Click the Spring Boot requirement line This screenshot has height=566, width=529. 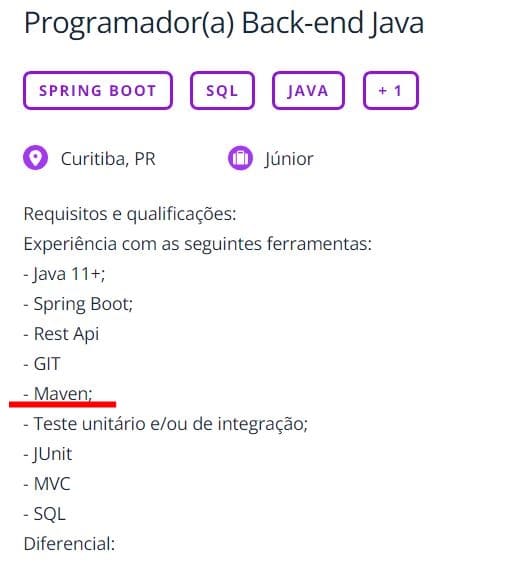click(78, 304)
